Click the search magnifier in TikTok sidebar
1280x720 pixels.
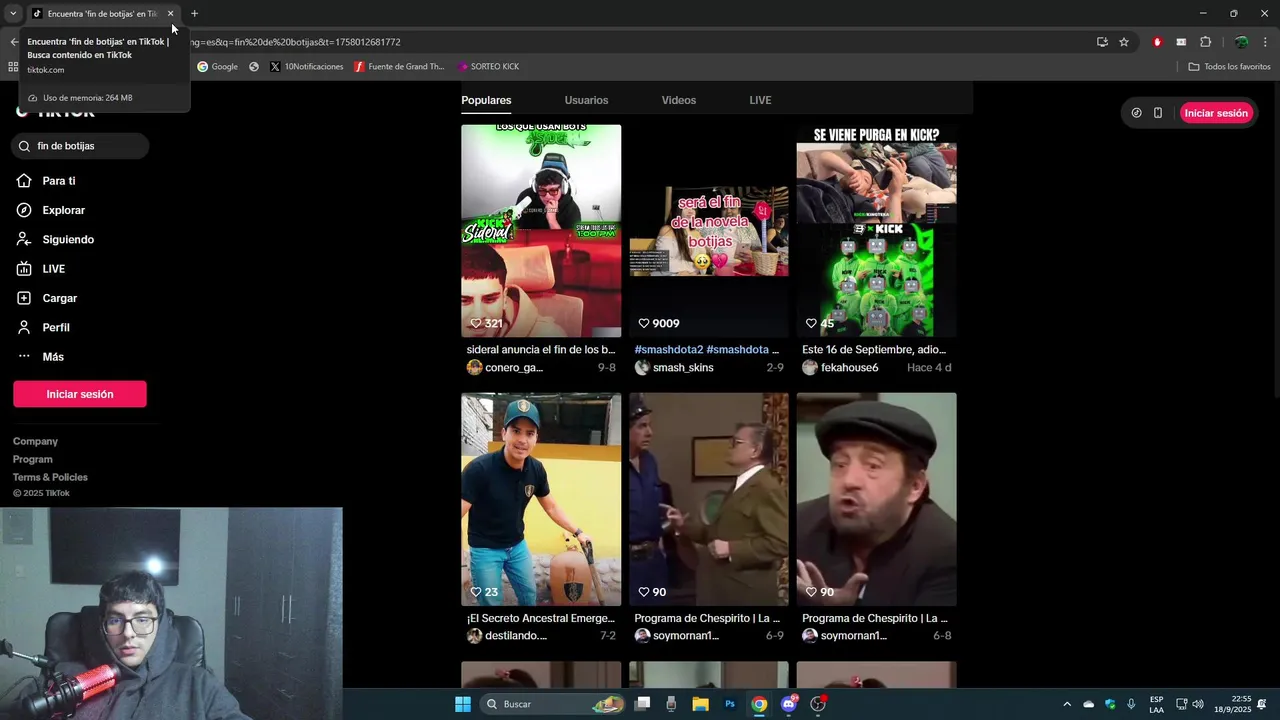[x=25, y=146]
